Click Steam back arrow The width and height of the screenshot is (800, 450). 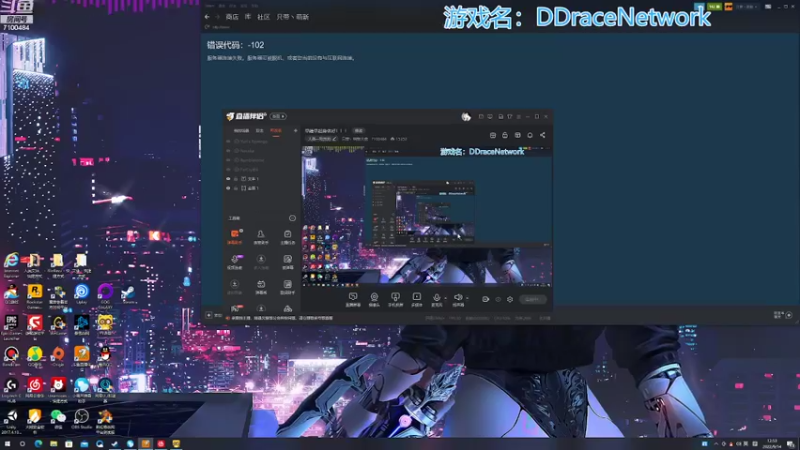click(x=207, y=17)
